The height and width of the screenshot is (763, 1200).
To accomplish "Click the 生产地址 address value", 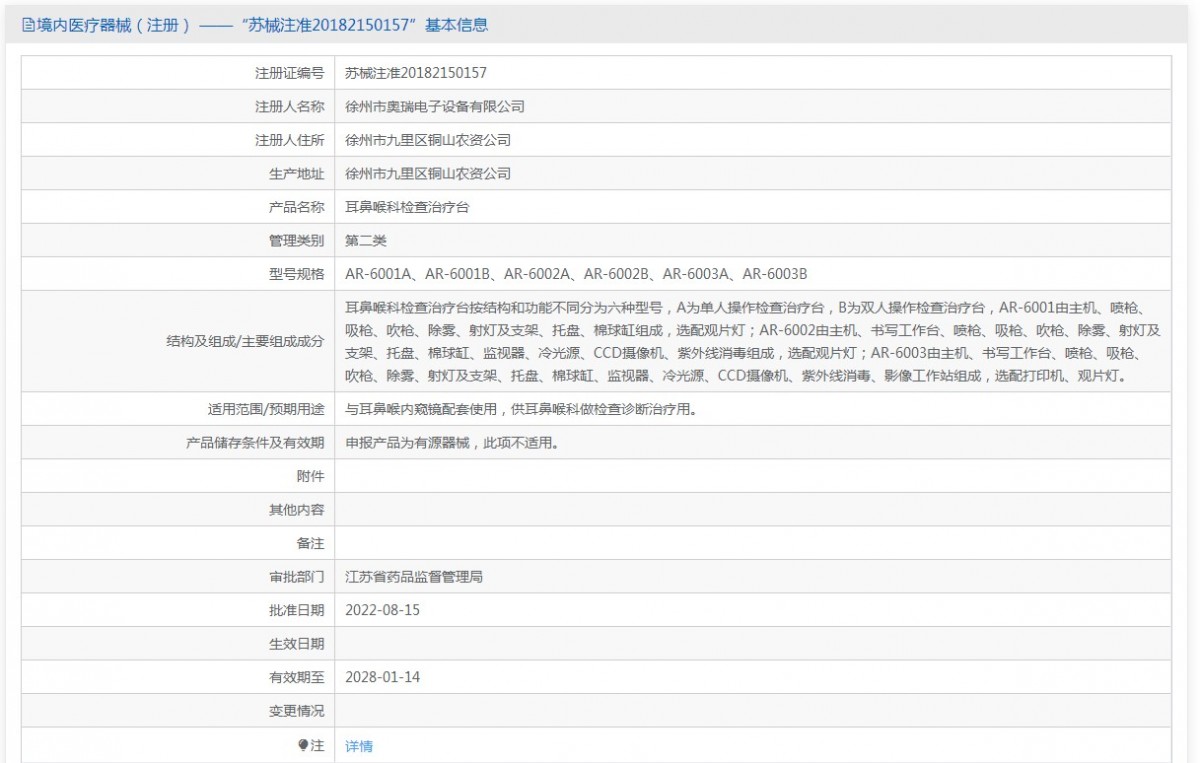I will click(x=428, y=173).
